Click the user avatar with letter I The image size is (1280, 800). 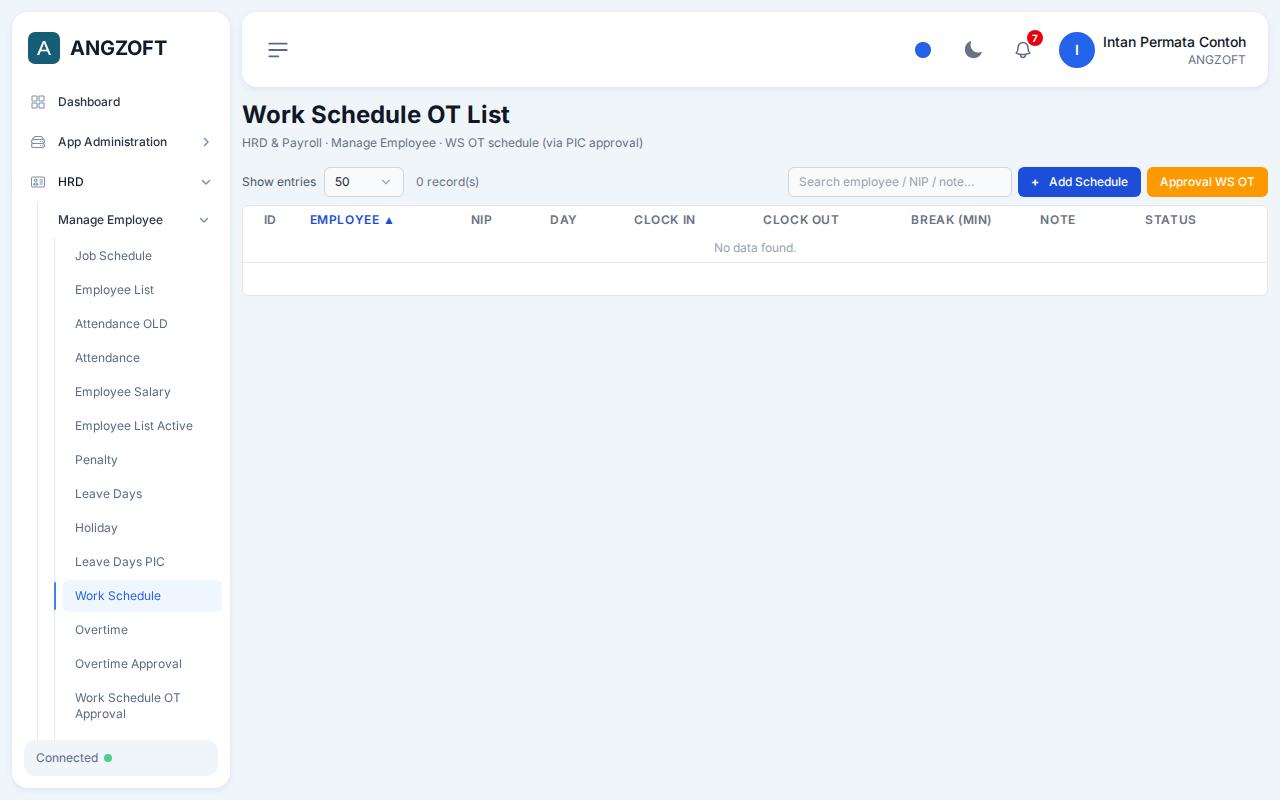(x=1077, y=50)
